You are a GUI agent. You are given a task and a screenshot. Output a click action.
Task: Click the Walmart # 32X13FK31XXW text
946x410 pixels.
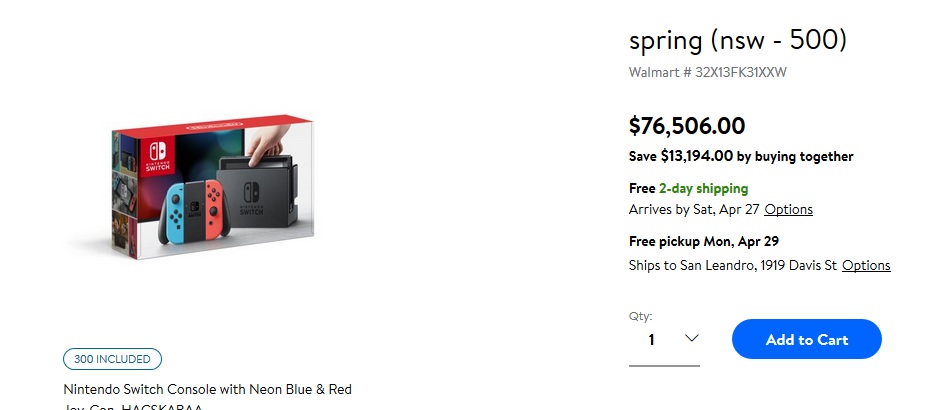pyautogui.click(x=708, y=72)
